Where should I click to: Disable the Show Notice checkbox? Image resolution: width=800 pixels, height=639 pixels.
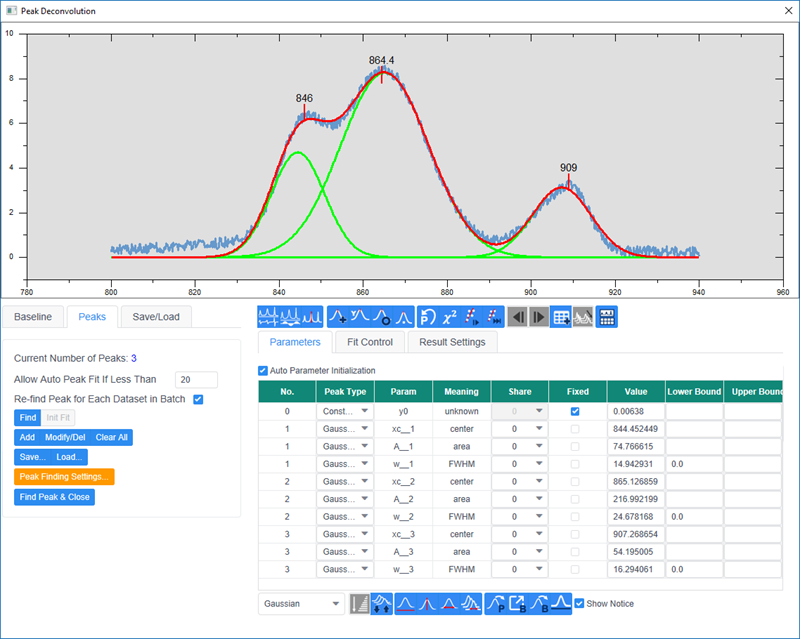pos(579,603)
